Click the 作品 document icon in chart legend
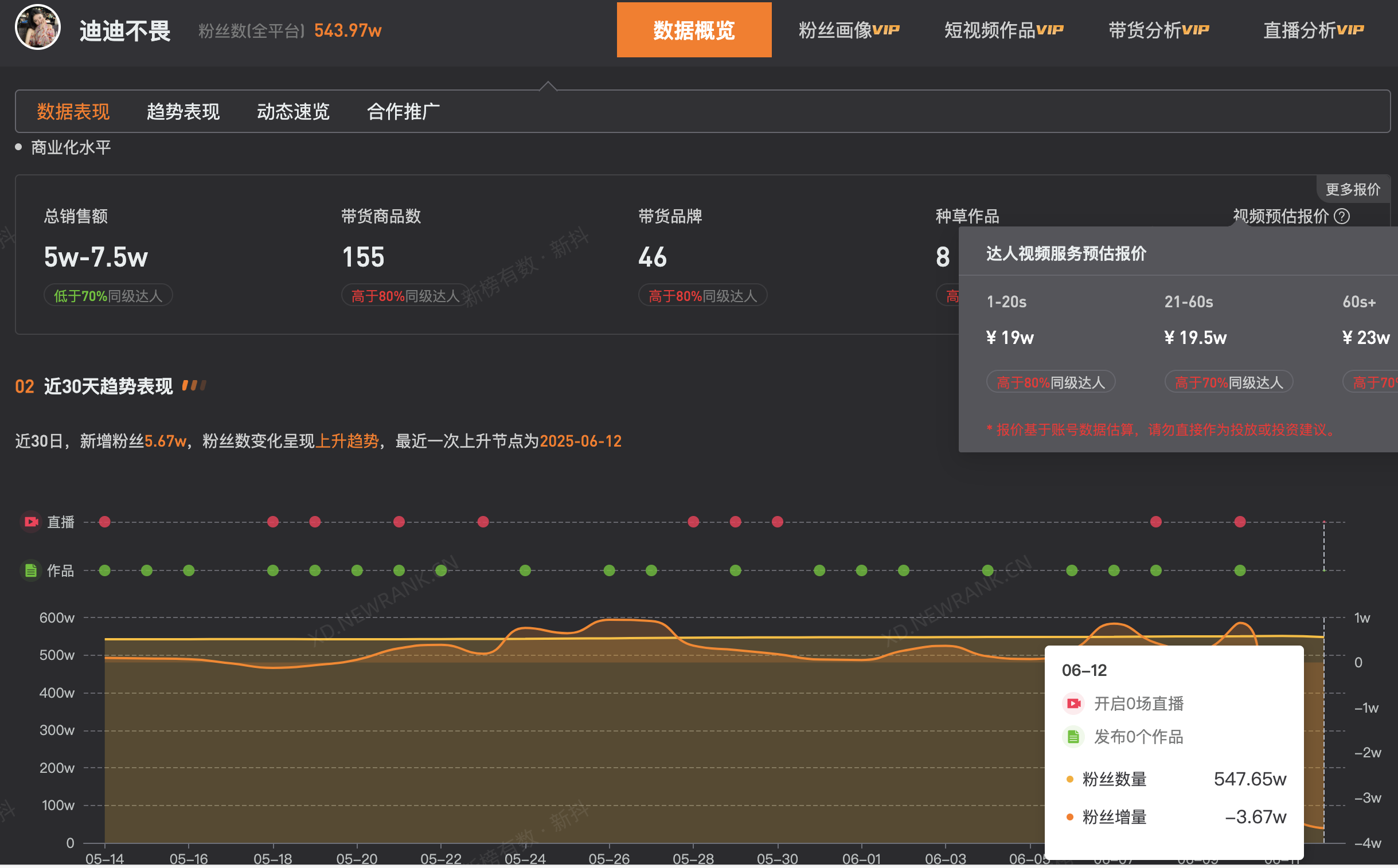Viewport: 1398px width, 868px height. point(31,570)
